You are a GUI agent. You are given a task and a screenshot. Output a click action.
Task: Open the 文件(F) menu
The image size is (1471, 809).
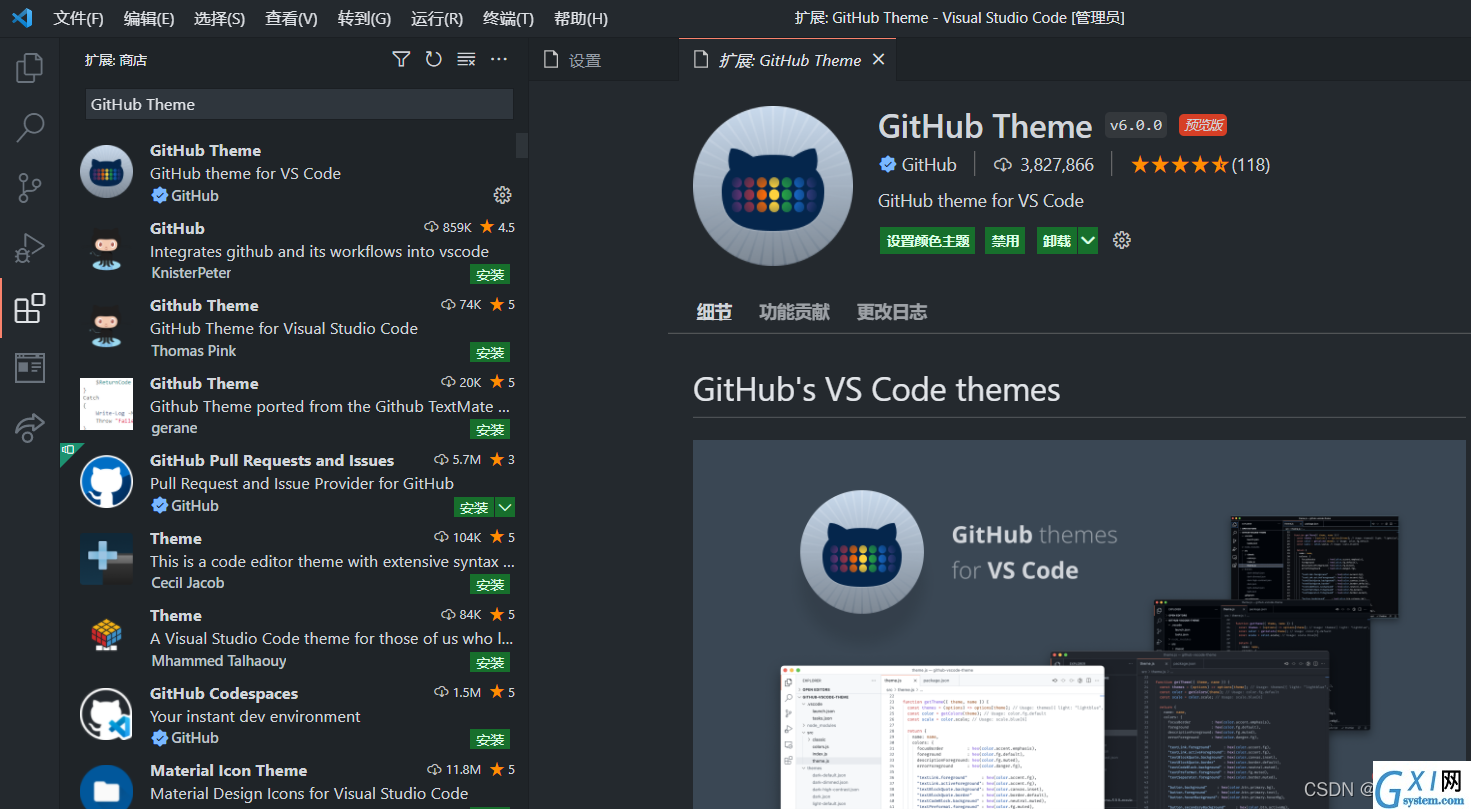(x=78, y=18)
